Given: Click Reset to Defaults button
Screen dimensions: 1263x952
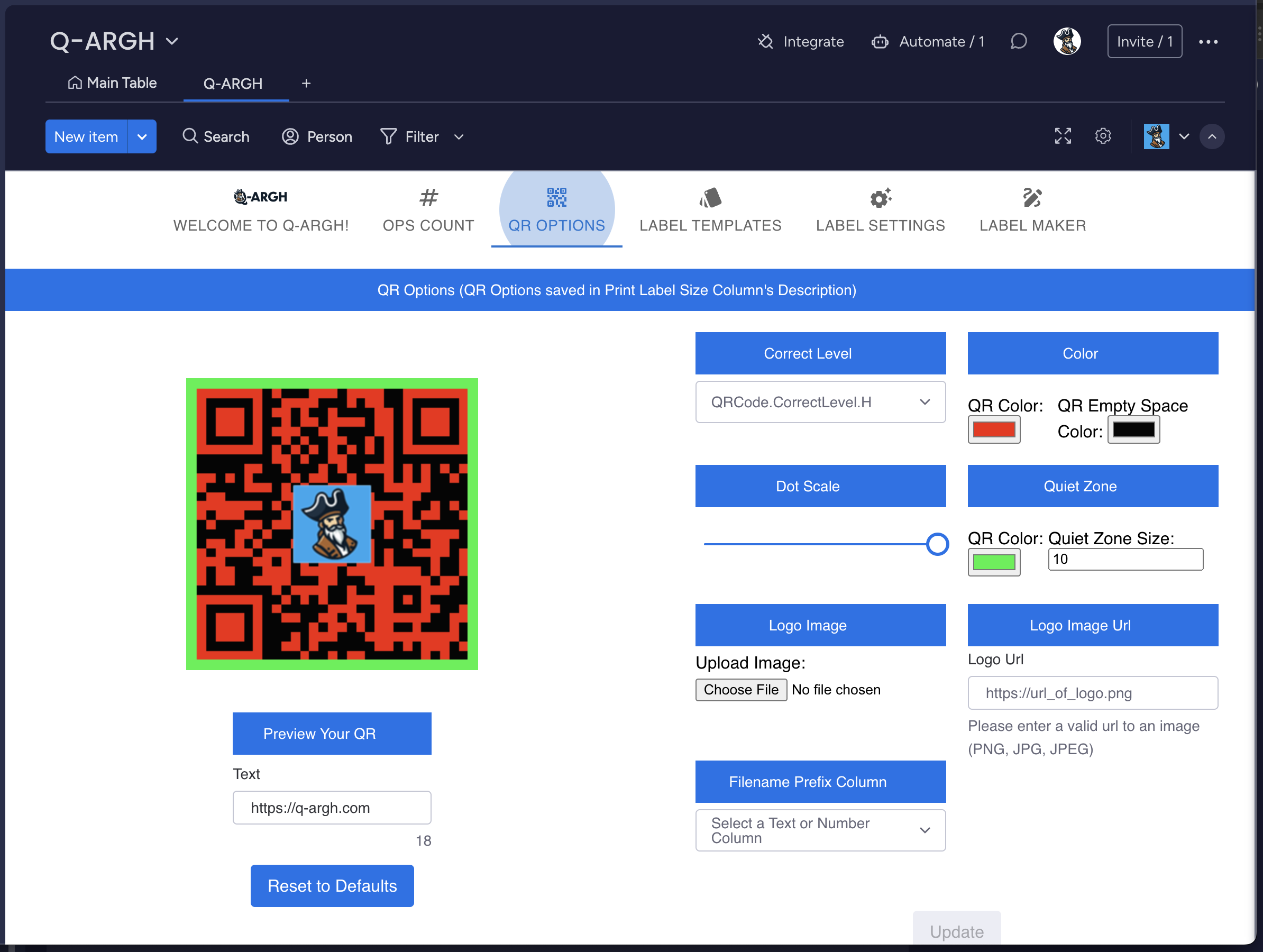Looking at the screenshot, I should (x=332, y=886).
